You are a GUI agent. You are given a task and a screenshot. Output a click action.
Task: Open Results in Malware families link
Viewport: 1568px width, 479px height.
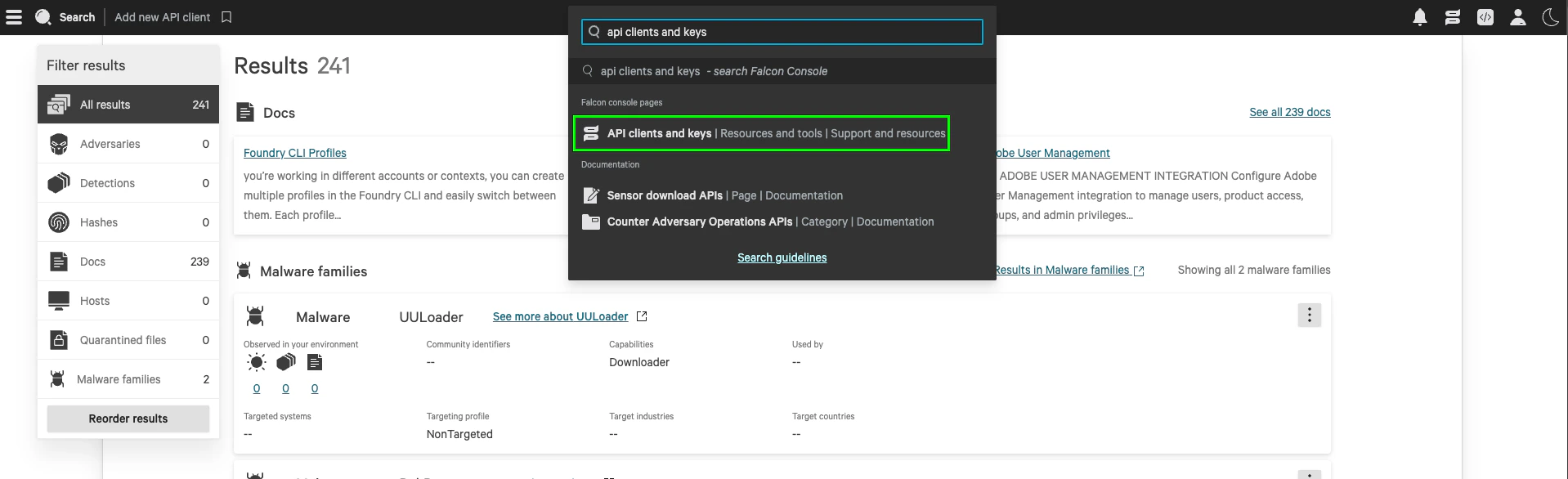tap(1069, 270)
